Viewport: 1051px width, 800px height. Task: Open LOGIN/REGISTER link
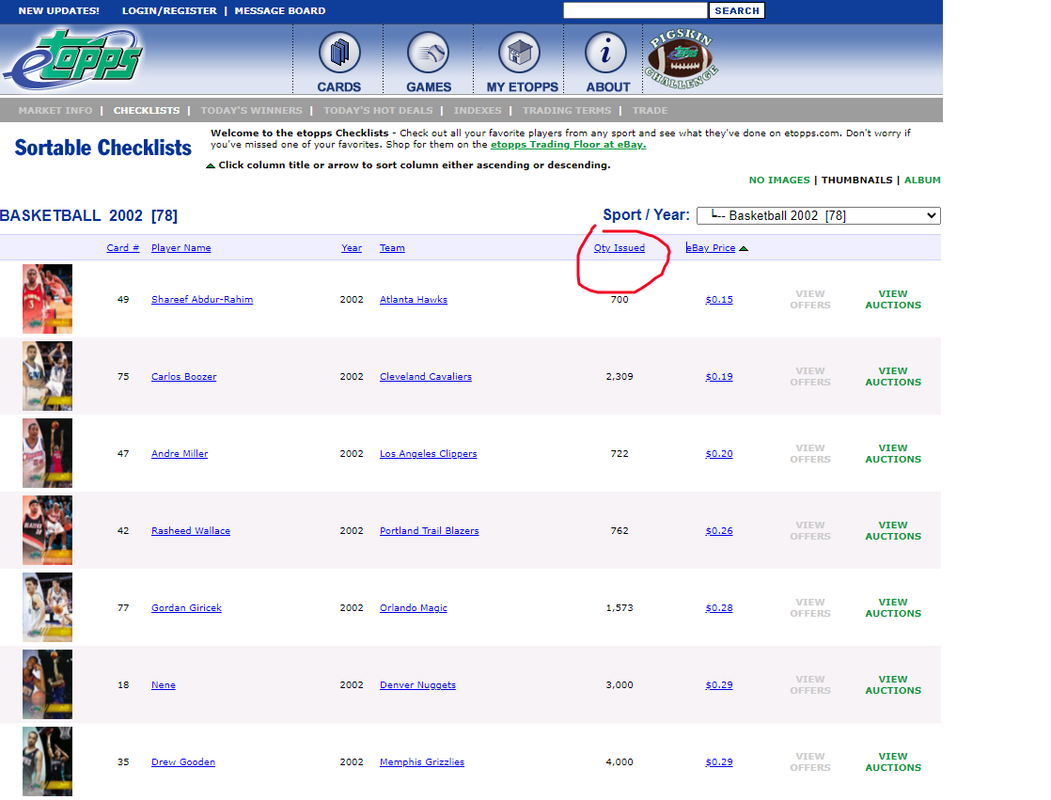pos(170,11)
